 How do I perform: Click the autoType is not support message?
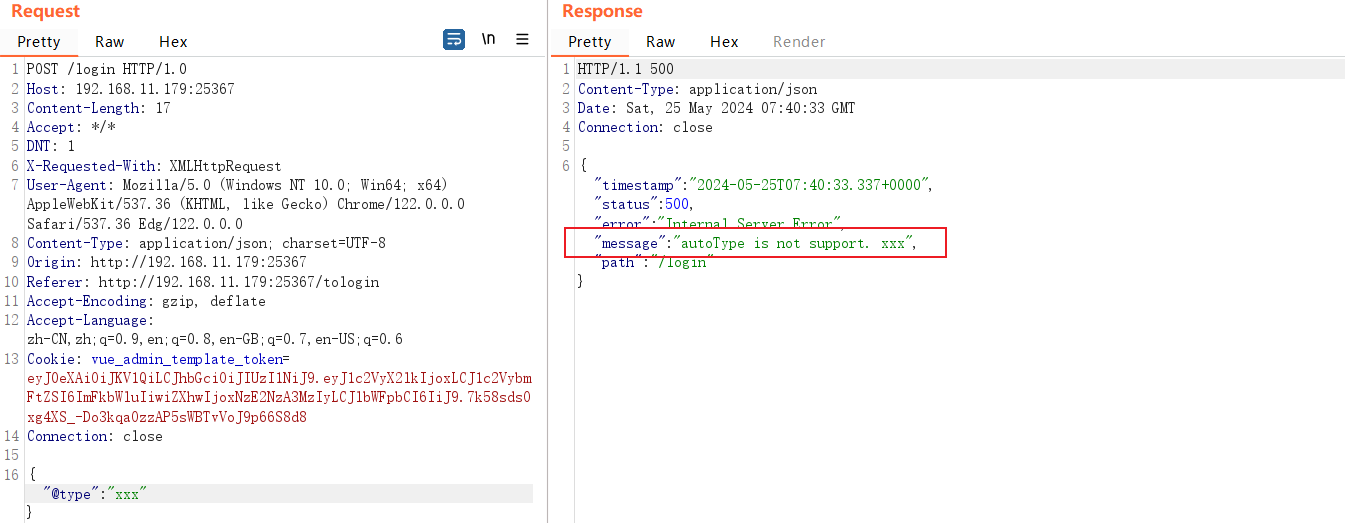(796, 243)
